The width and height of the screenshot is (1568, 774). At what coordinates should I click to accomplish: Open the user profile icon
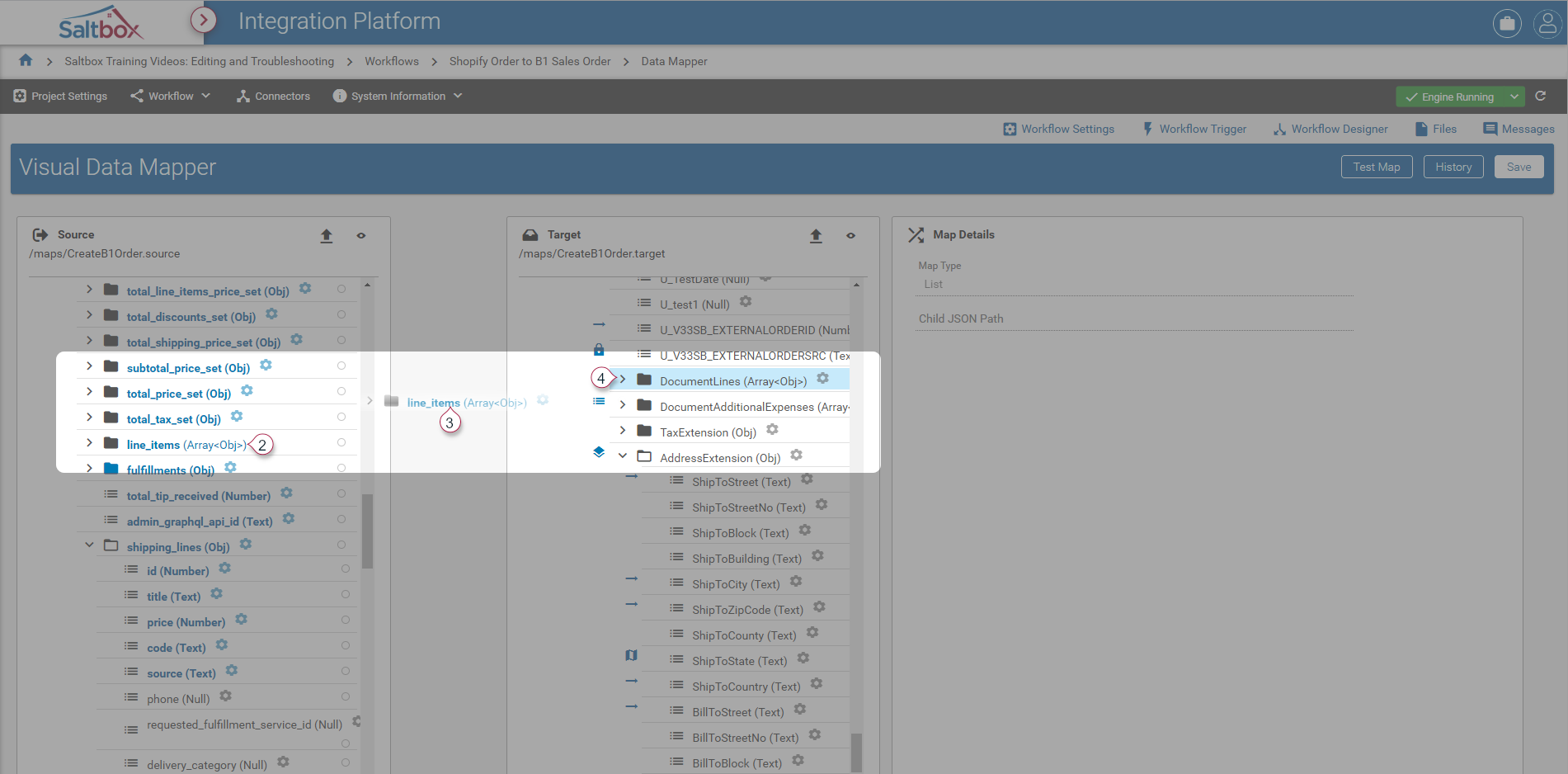coord(1547,23)
